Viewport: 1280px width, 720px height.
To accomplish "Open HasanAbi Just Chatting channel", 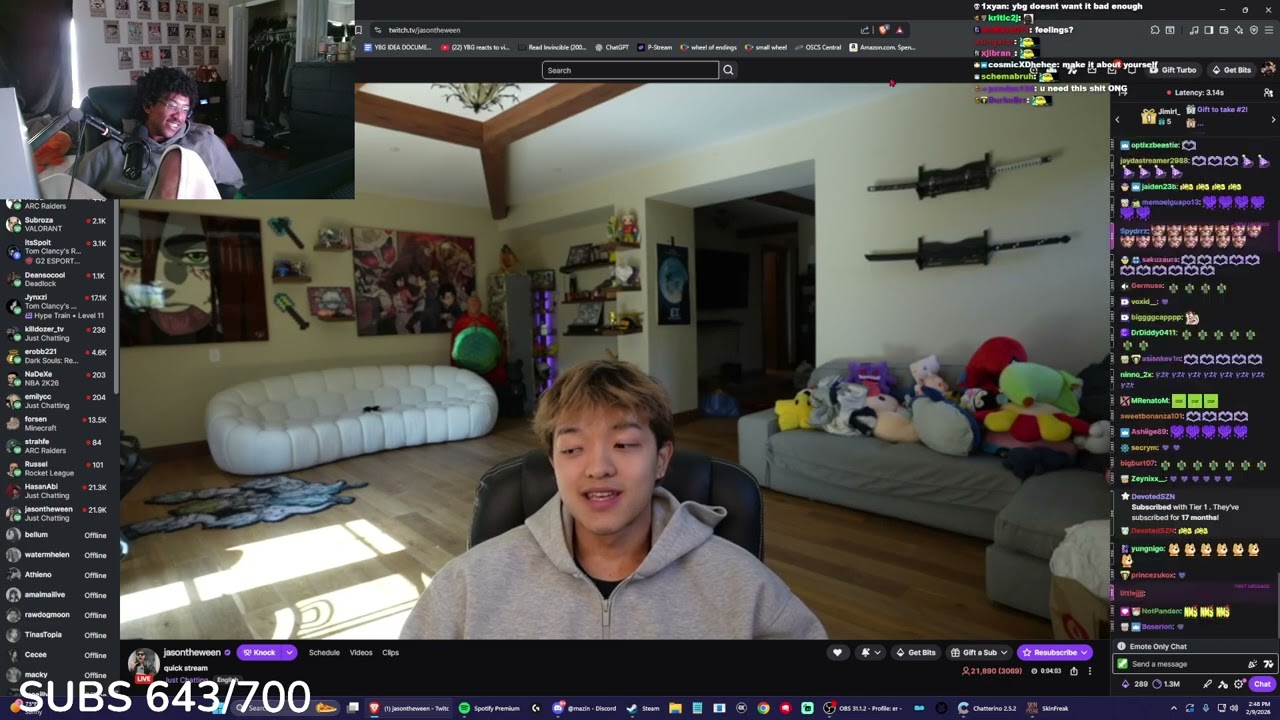I will pyautogui.click(x=59, y=491).
